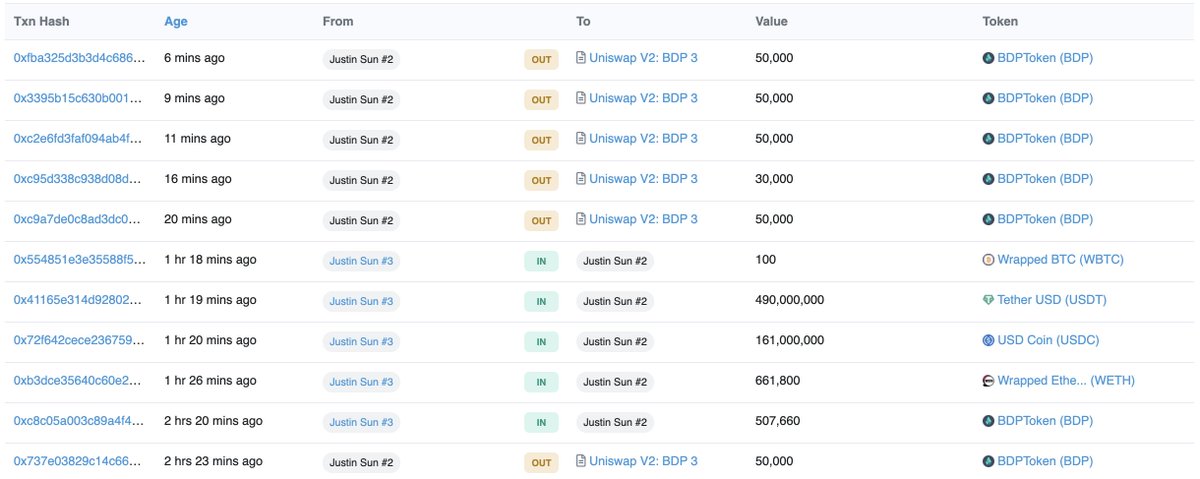
Task: Open transaction hash 0x3395b15c630b001
Action: pyautogui.click(x=77, y=99)
